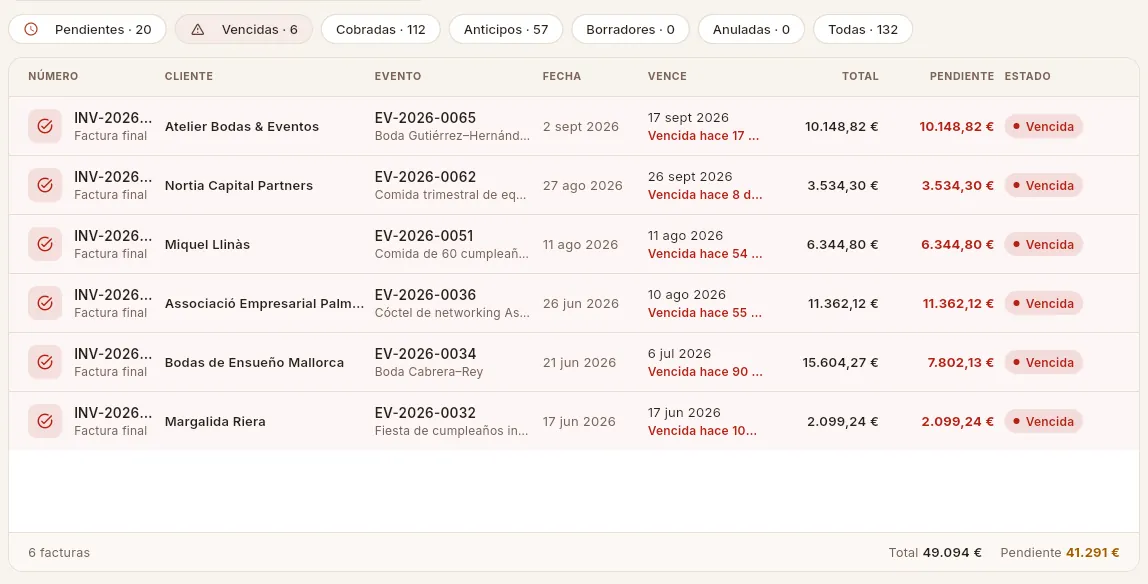Open event EV-2026-0051
This screenshot has height=584, width=1148.
click(x=424, y=236)
